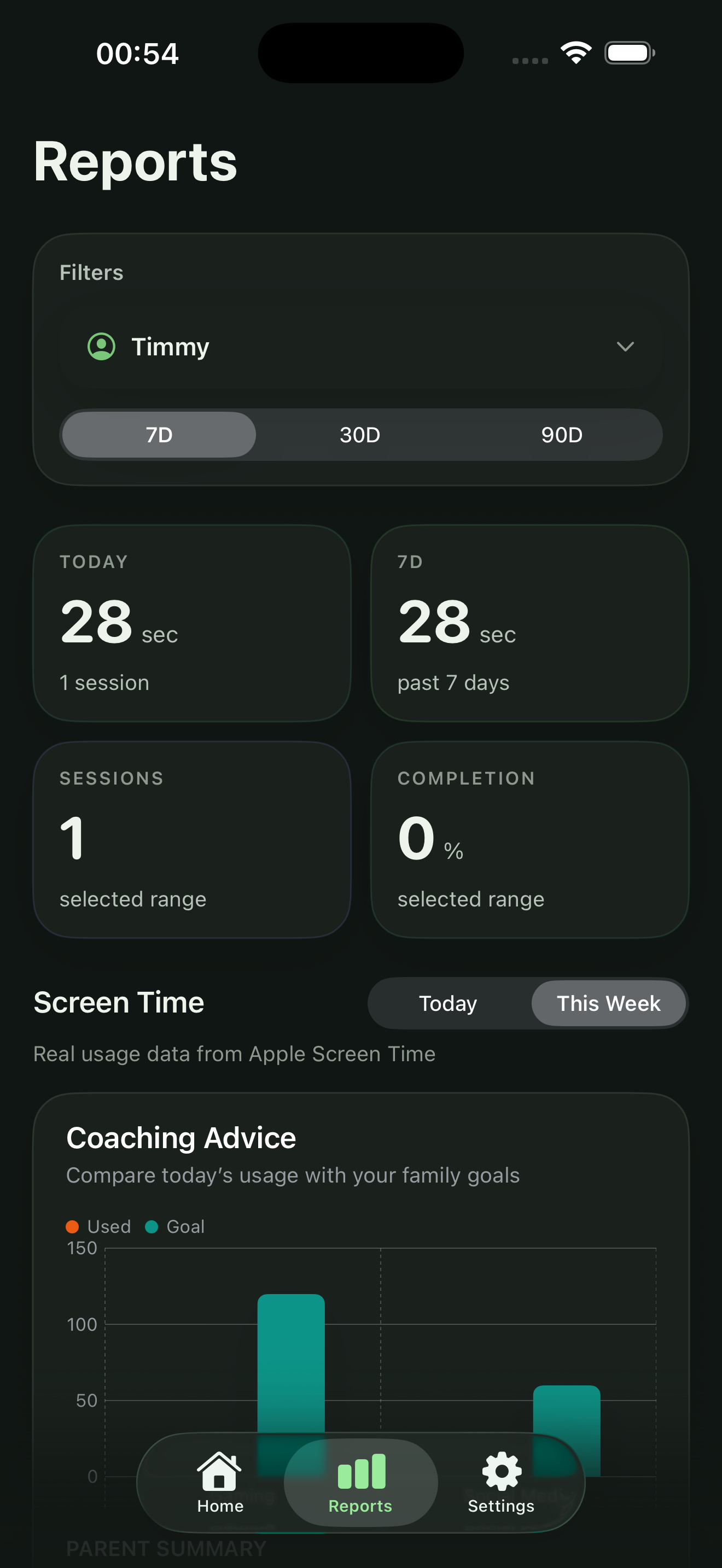Tap the battery indicator in status bar
The height and width of the screenshot is (1568, 722).
click(x=629, y=53)
